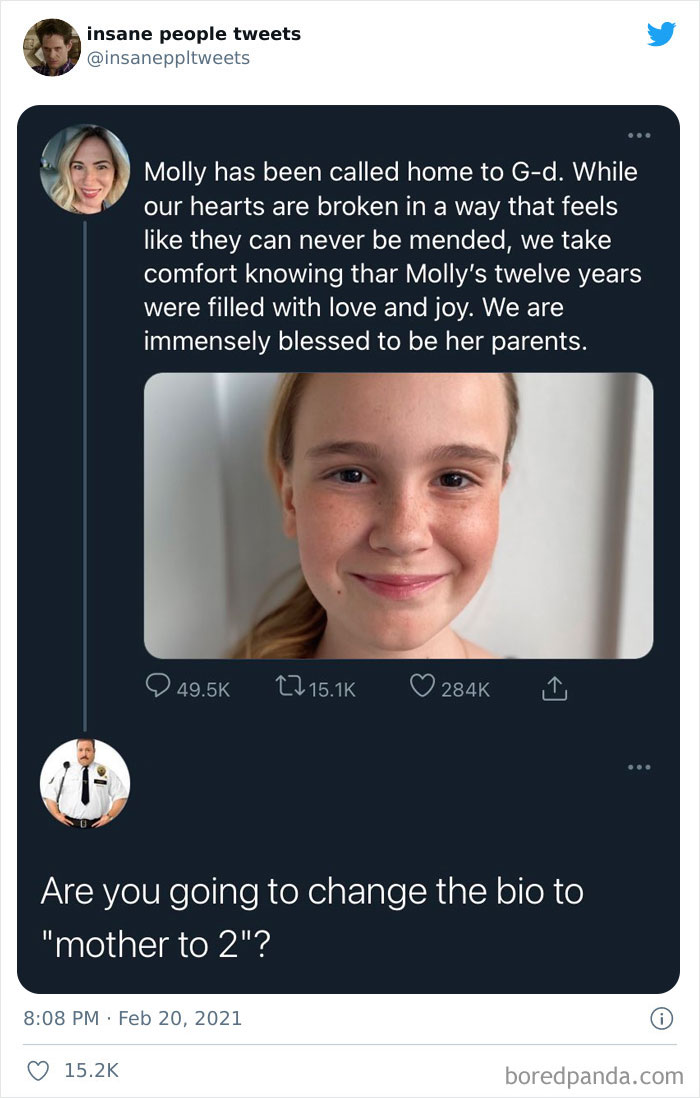Open the girl's photo in the tweet
Image resolution: width=700 pixels, height=1098 pixels.
click(x=398, y=515)
